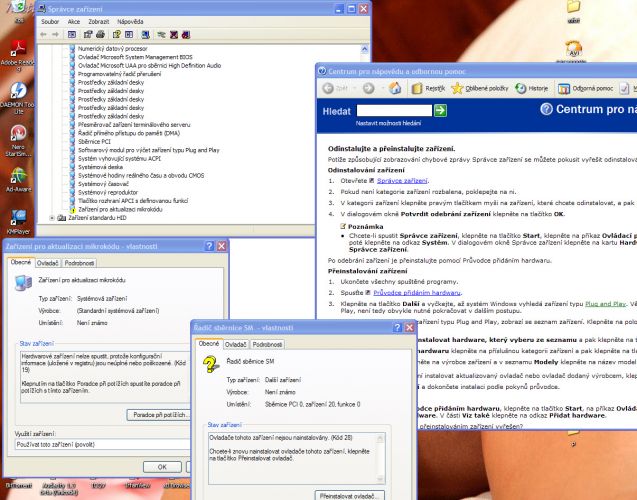
Task: Click the Uninstall device toolbar icon
Action: pos(186,35)
